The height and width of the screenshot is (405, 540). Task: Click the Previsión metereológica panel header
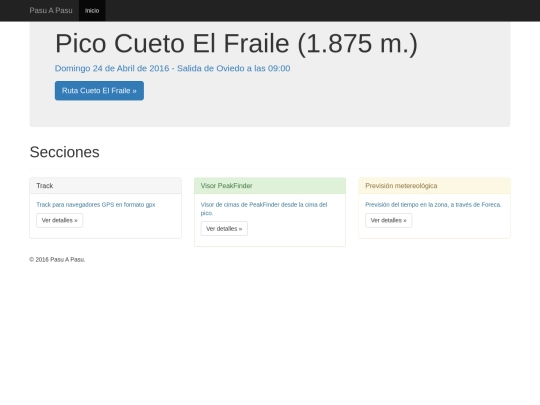(434, 186)
